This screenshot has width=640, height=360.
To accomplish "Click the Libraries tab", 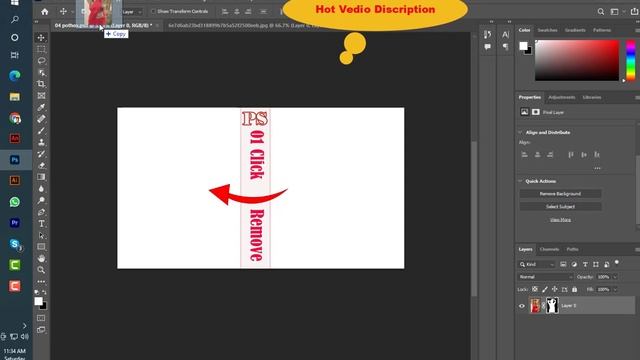I will point(592,97).
